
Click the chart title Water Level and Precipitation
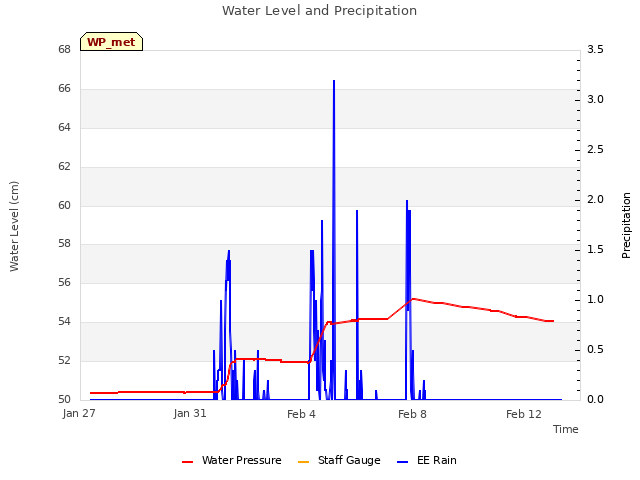pyautogui.click(x=320, y=11)
